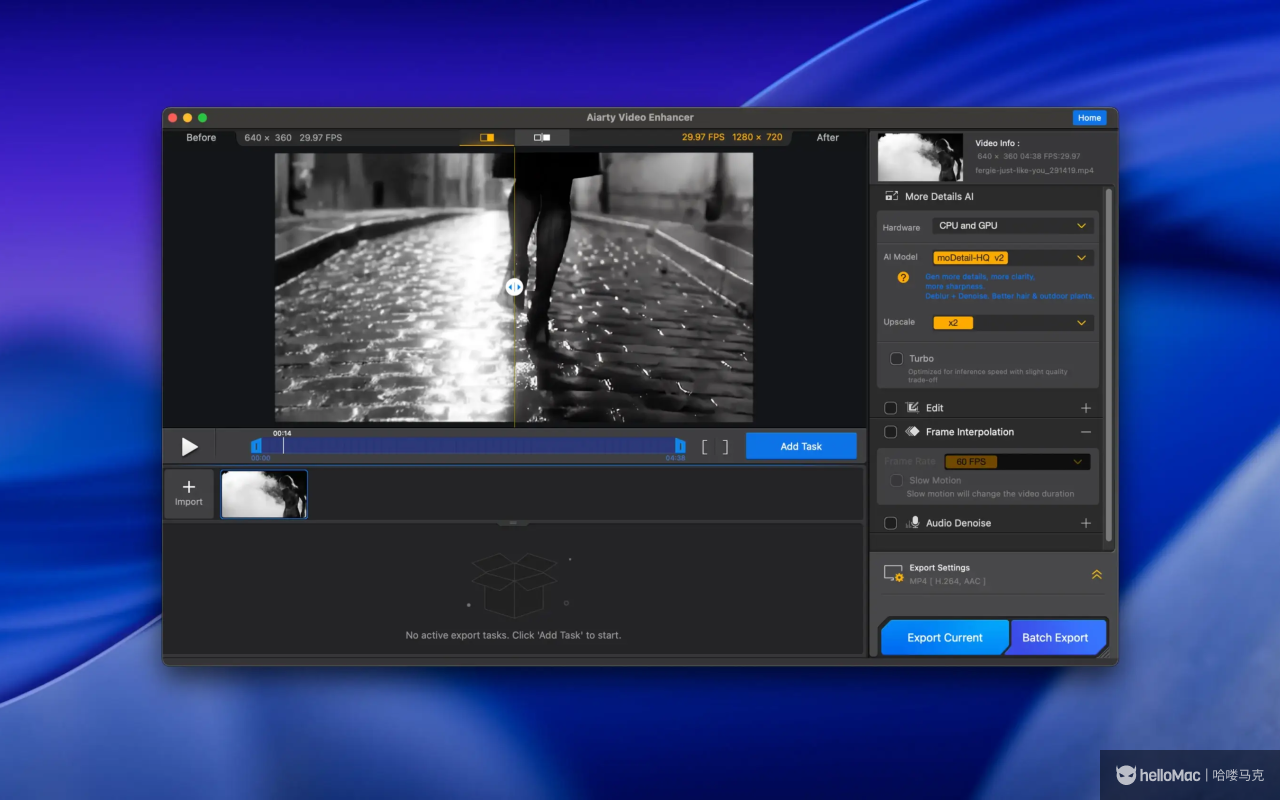
Task: Set the trim end bracket marker
Action: (x=725, y=447)
